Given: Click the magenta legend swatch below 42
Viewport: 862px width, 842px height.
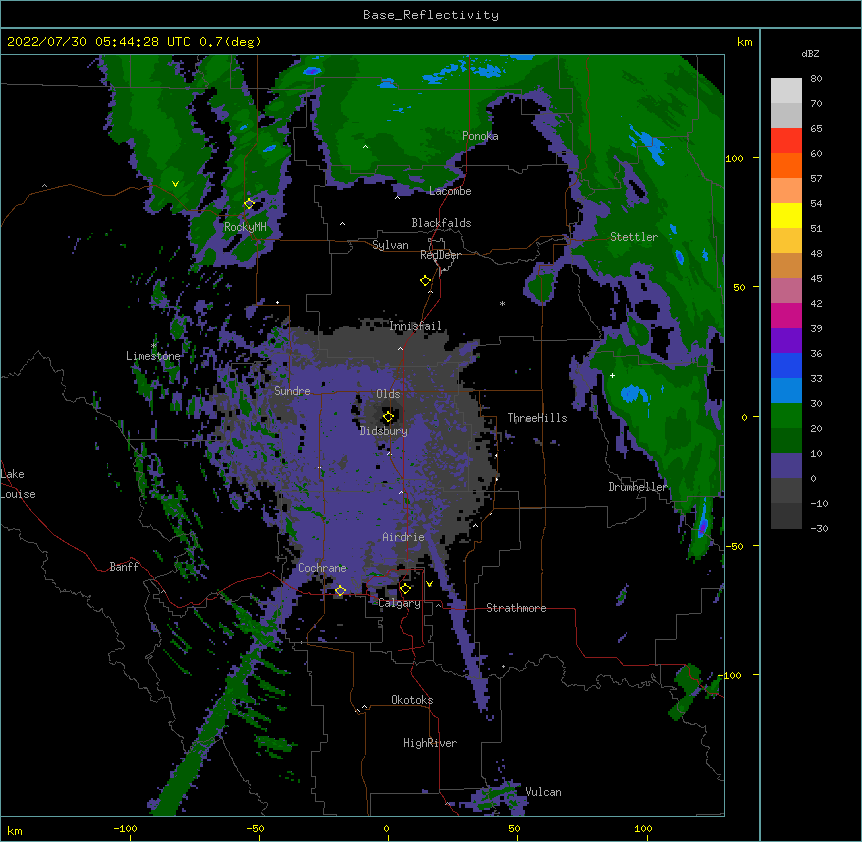Looking at the screenshot, I should [x=786, y=315].
